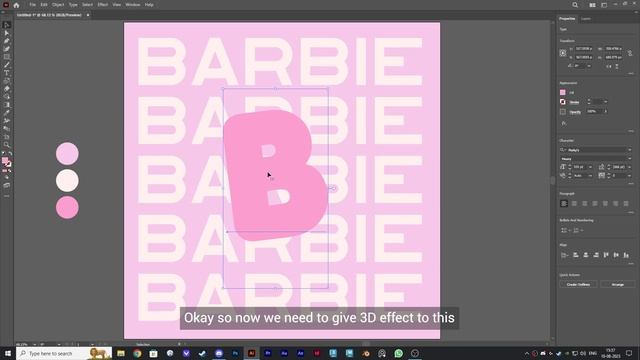640x360 pixels.
Task: Open the stroke weight dropdown
Action: click(605, 102)
